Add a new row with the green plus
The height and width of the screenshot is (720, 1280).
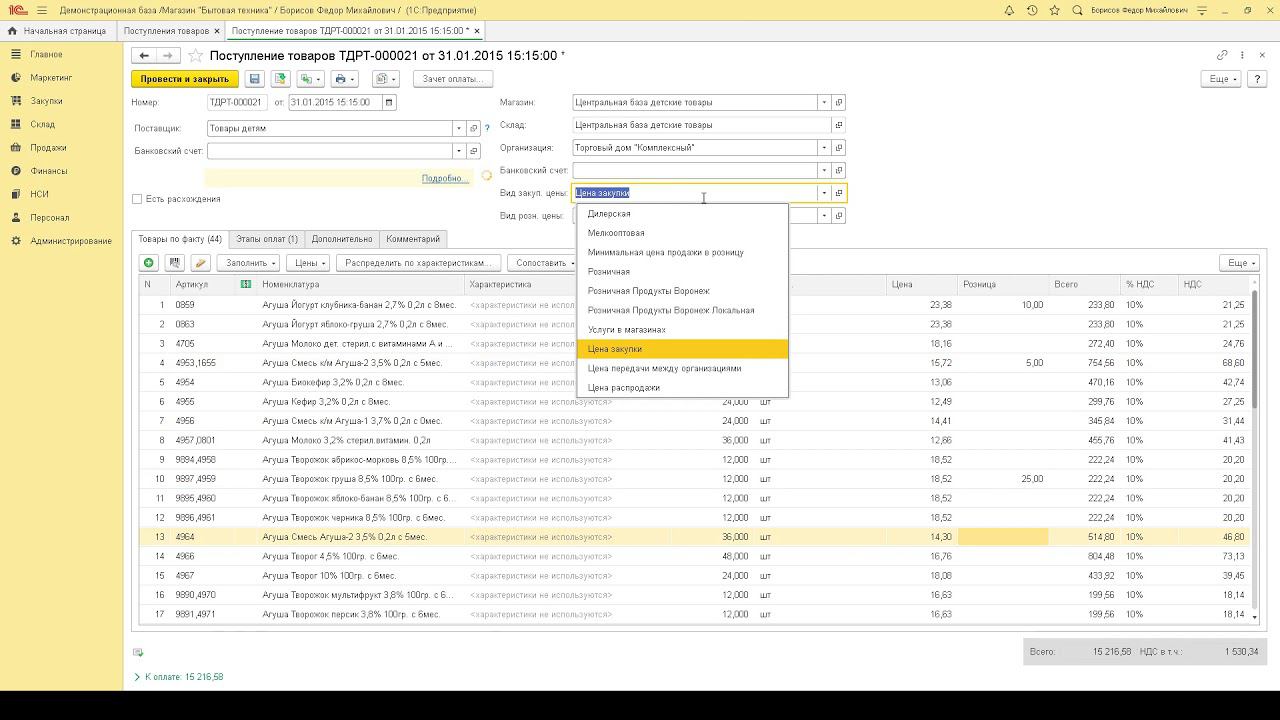tap(149, 263)
